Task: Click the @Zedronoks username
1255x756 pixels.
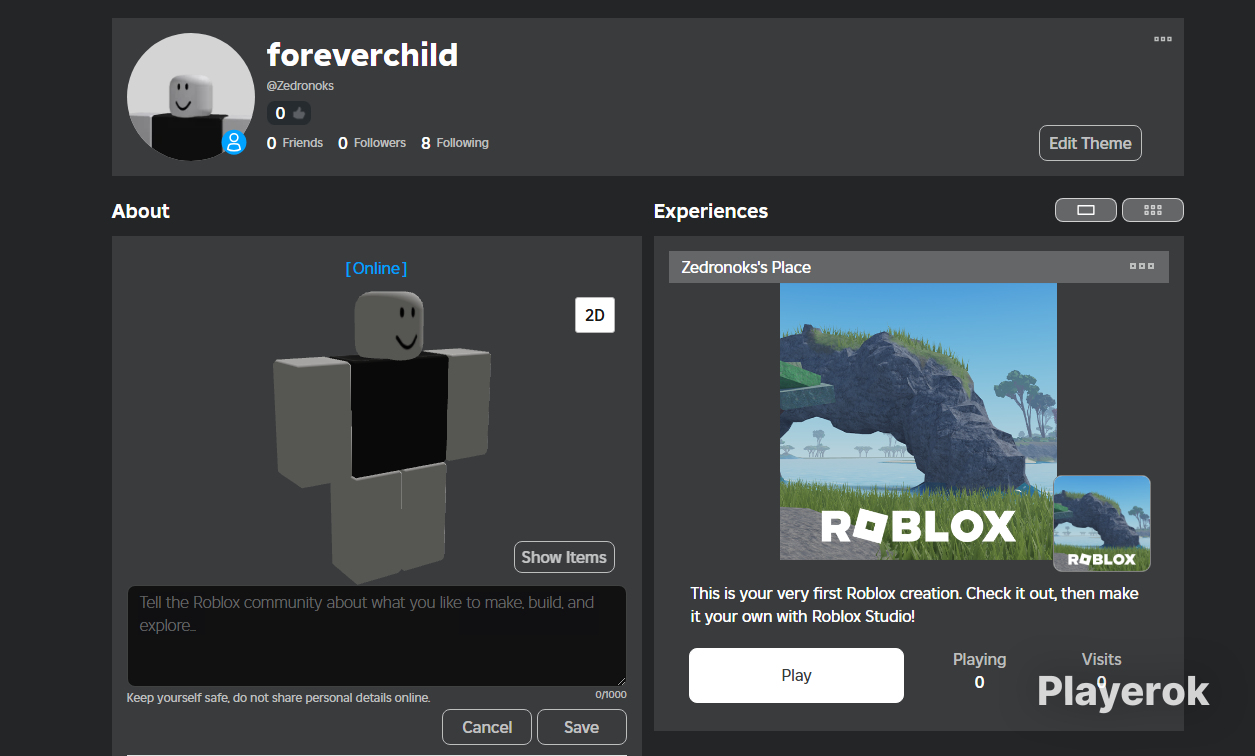Action: click(300, 86)
